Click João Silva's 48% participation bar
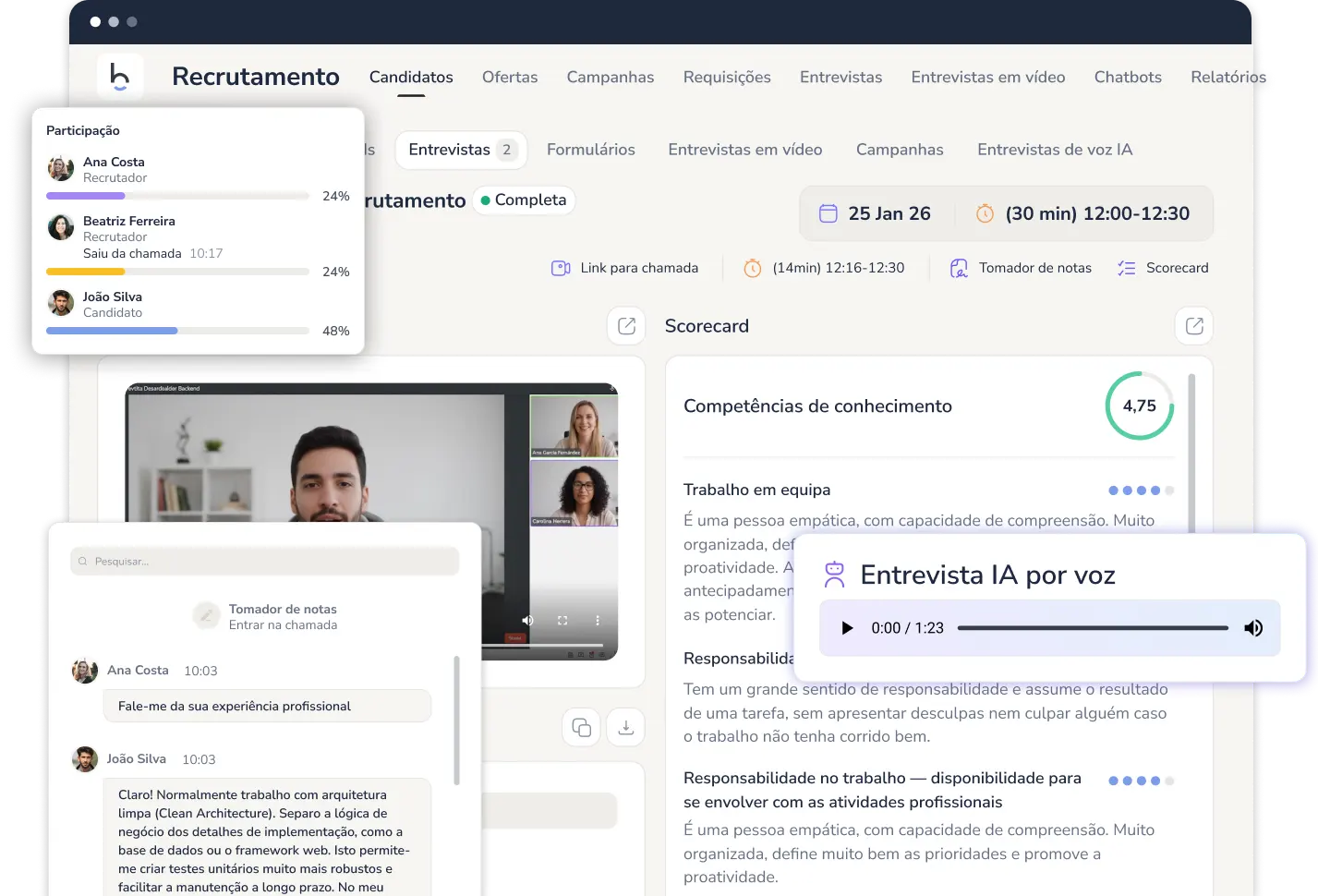 point(177,331)
